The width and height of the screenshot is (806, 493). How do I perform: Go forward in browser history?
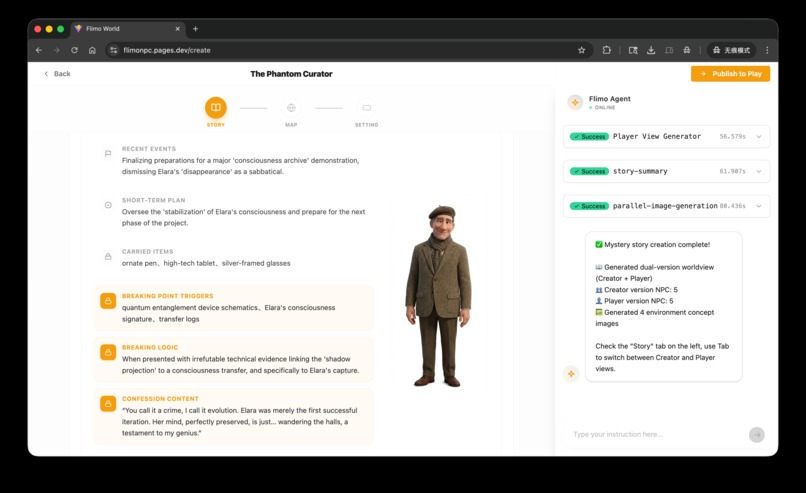tap(57, 50)
